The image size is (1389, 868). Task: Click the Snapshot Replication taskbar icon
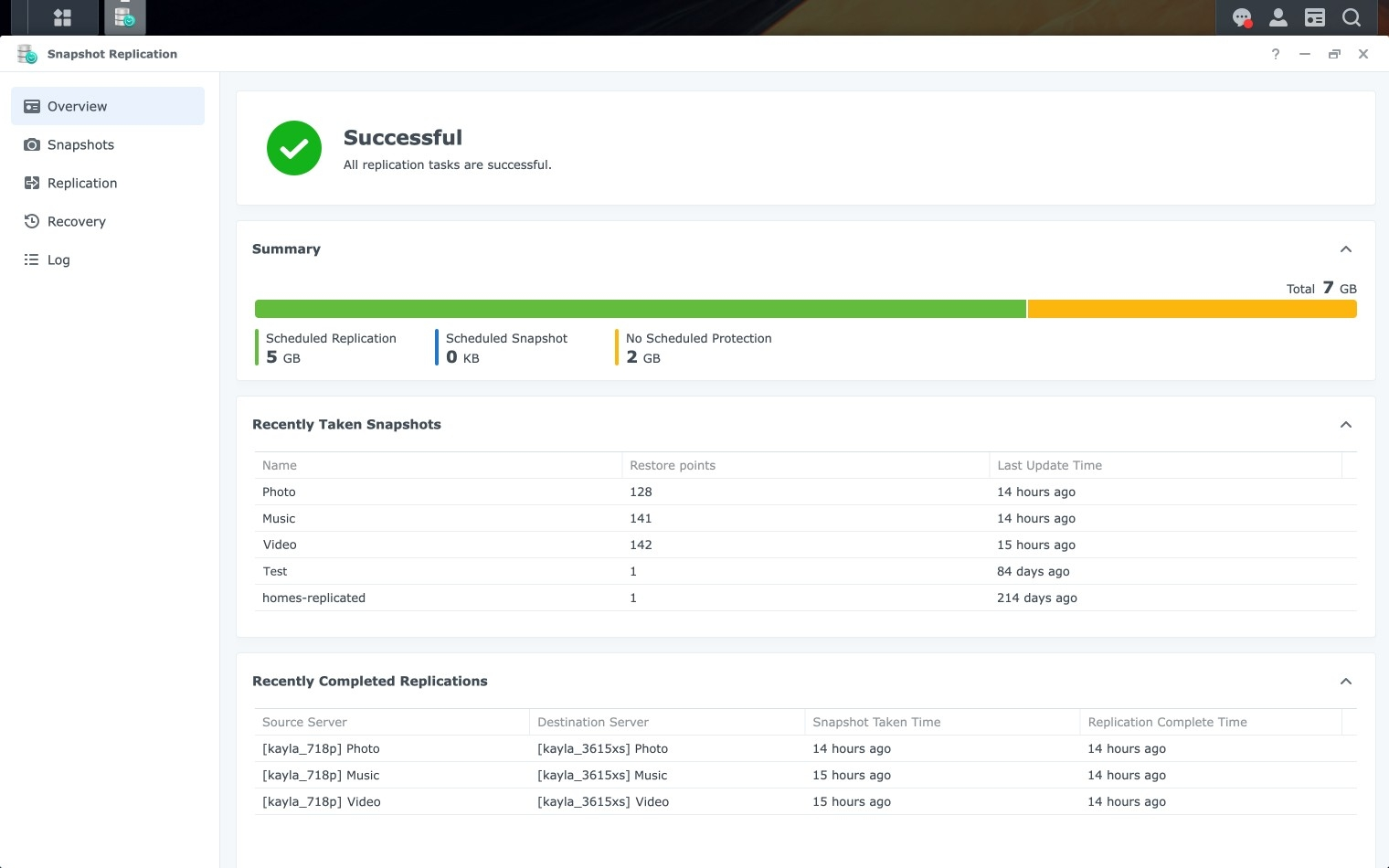pos(125,17)
